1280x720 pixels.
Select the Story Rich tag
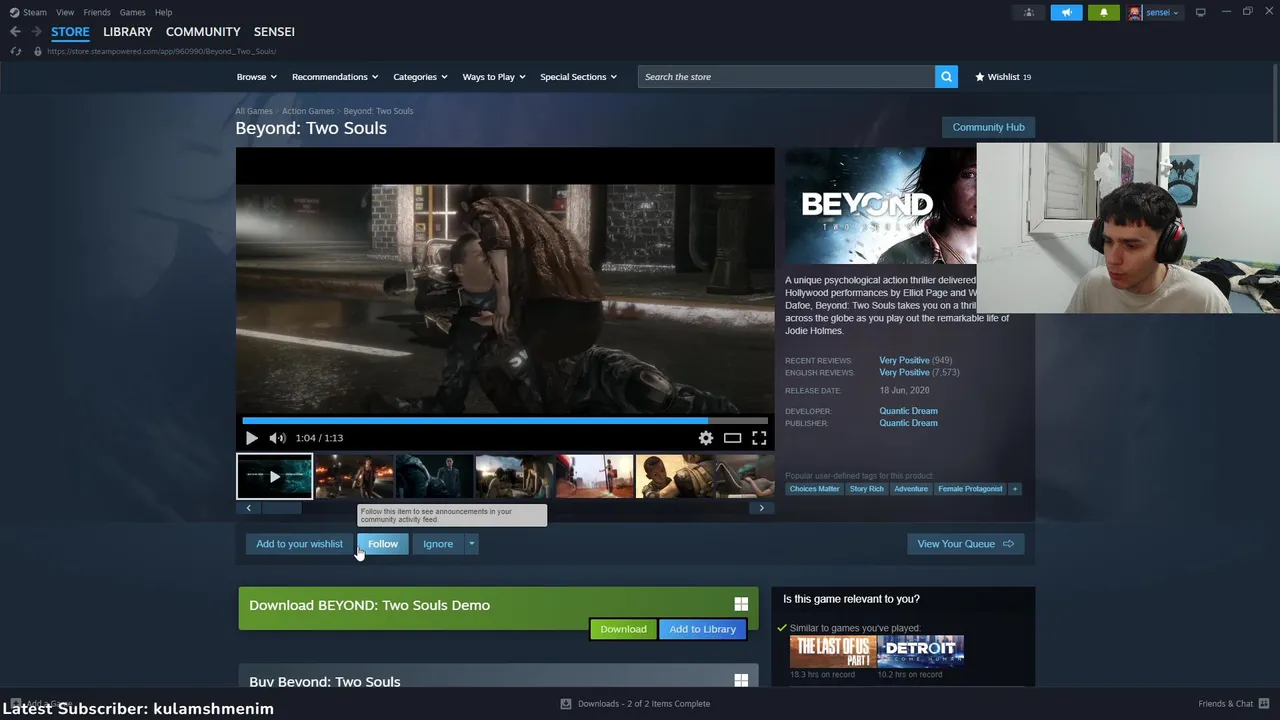[866, 489]
